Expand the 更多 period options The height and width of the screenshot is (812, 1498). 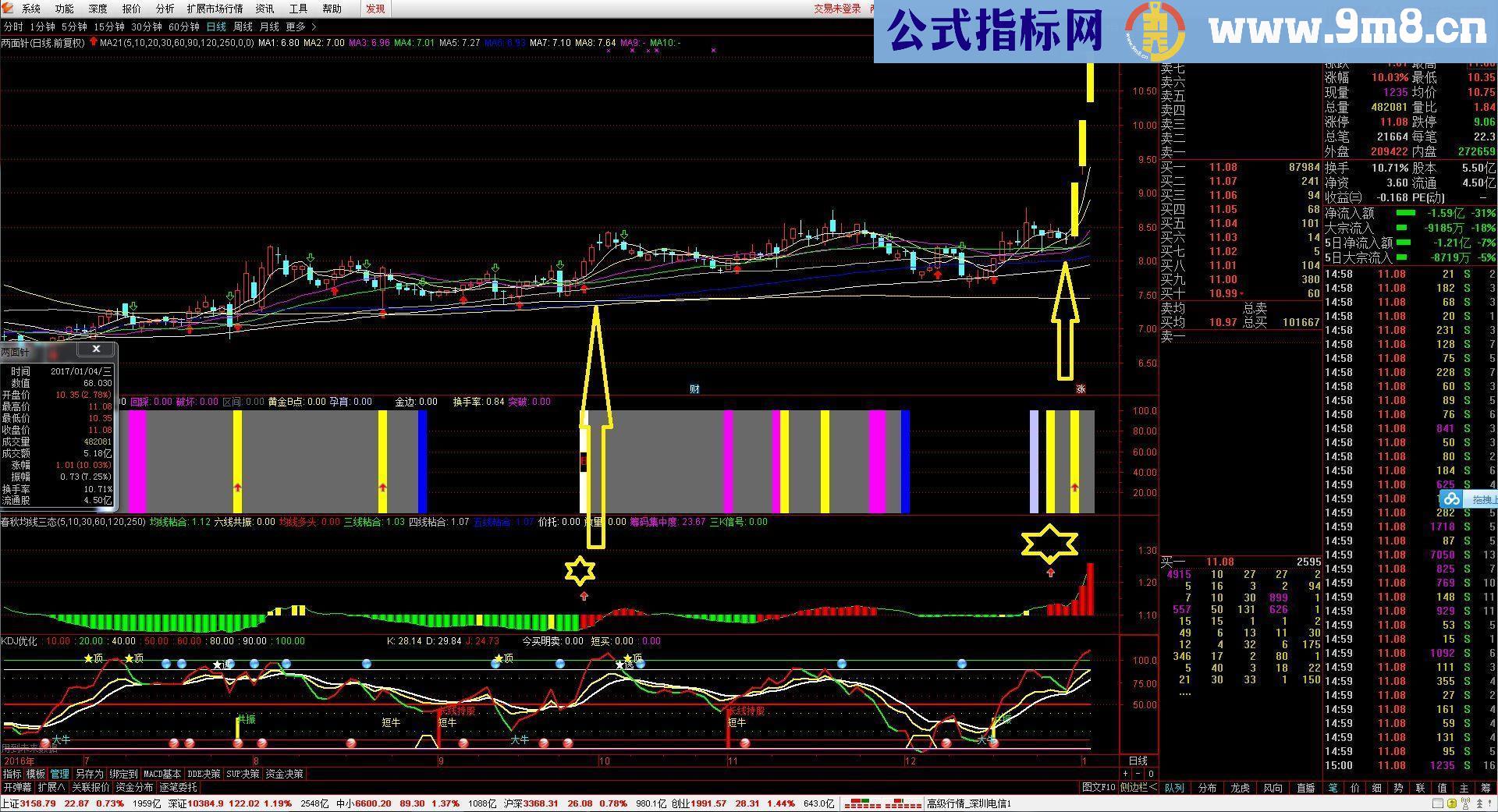[300, 27]
